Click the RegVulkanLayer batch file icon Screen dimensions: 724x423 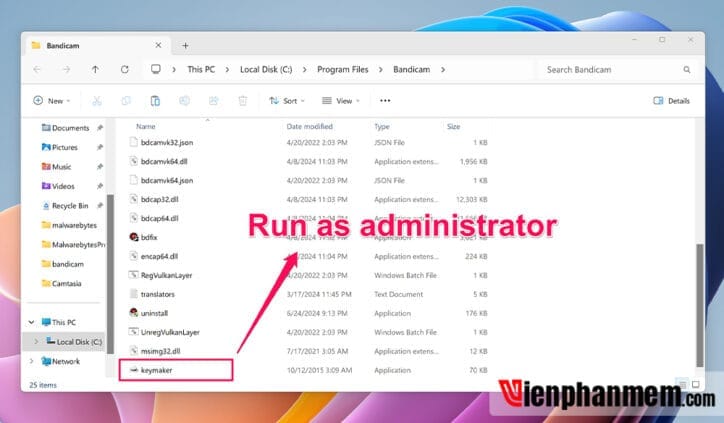click(x=133, y=275)
